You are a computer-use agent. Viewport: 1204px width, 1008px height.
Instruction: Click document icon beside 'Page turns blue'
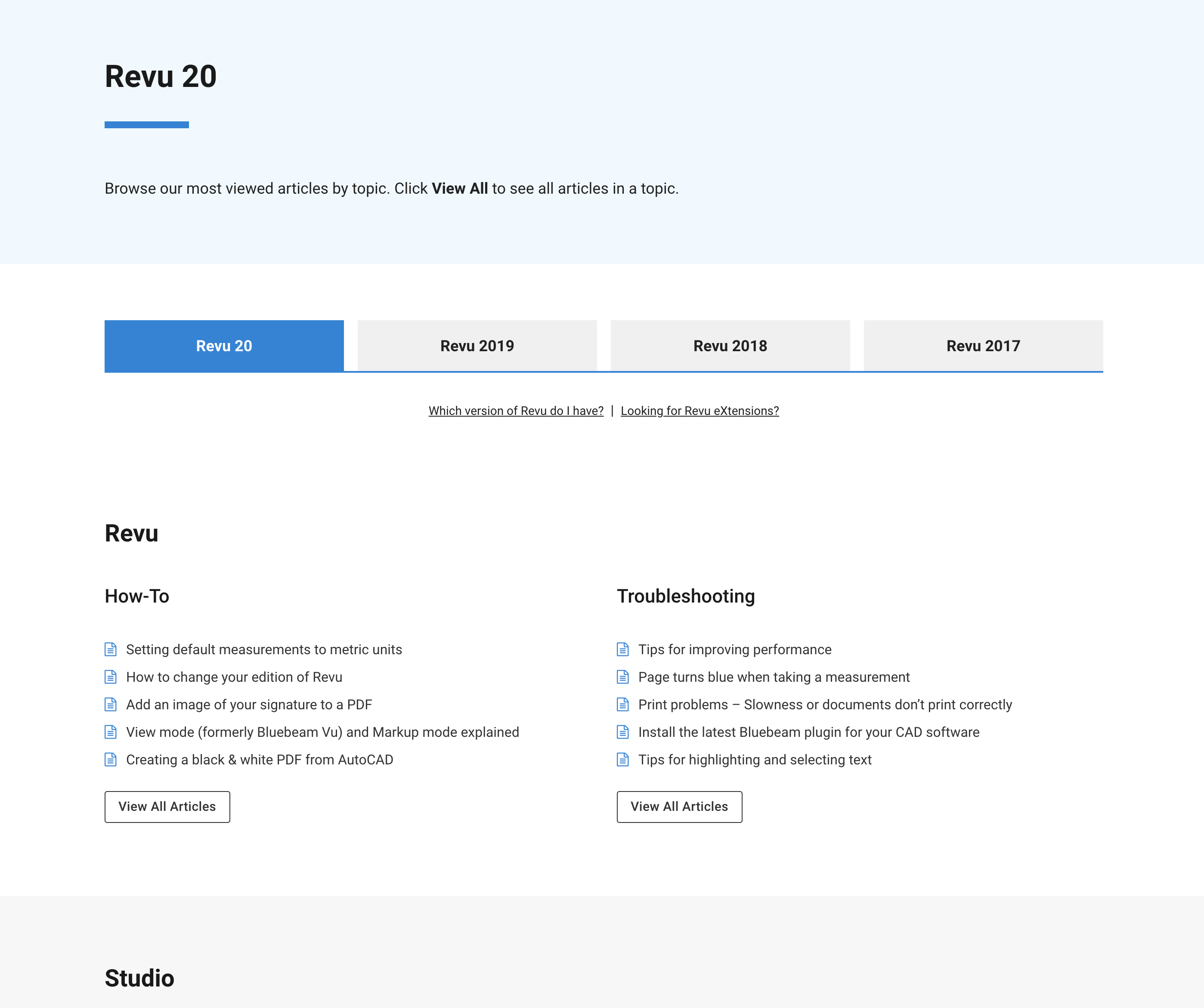coord(622,677)
